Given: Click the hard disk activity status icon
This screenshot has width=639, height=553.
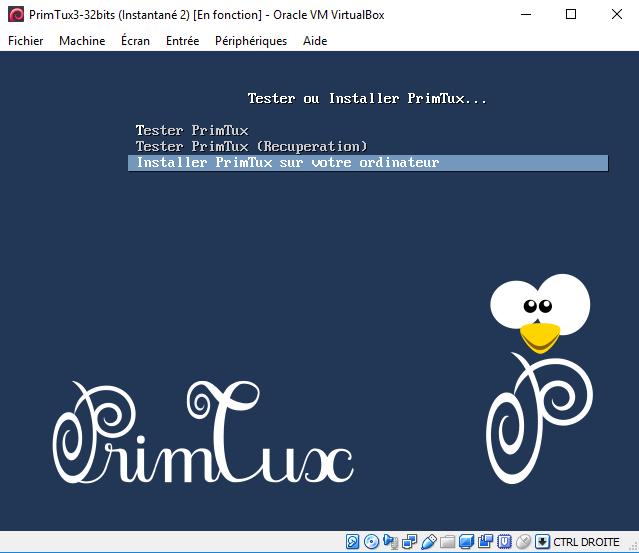Looking at the screenshot, I should click(353, 542).
